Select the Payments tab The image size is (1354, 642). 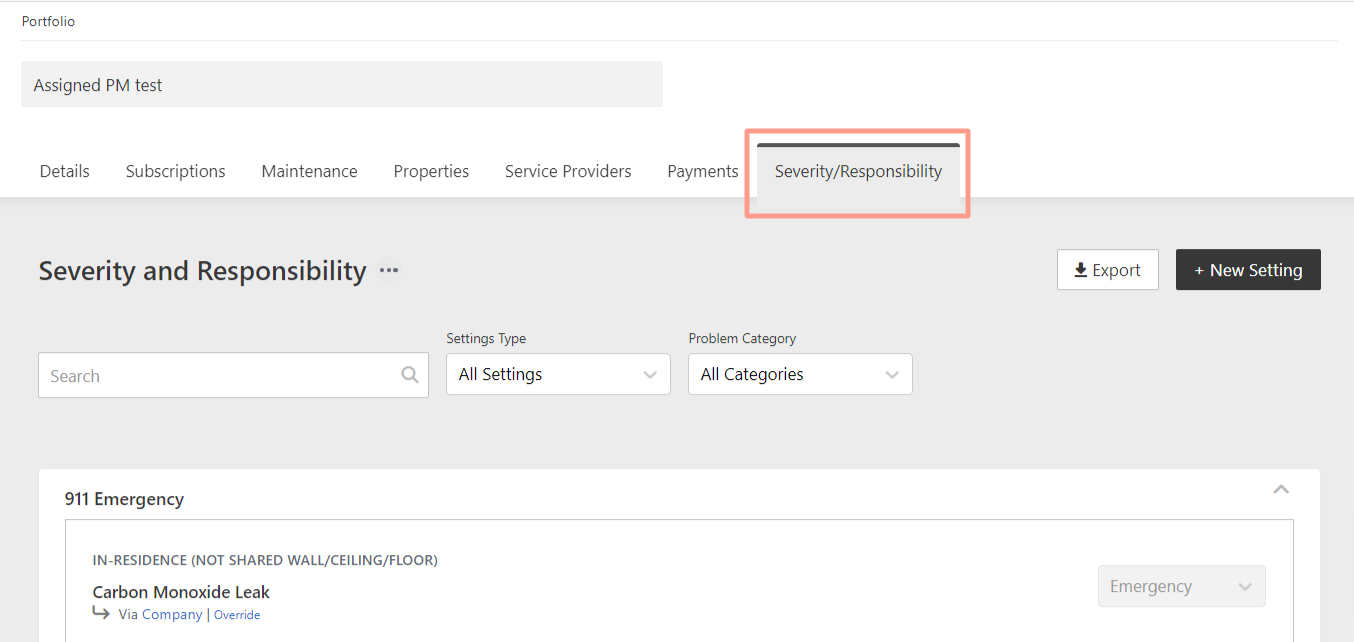coord(703,171)
